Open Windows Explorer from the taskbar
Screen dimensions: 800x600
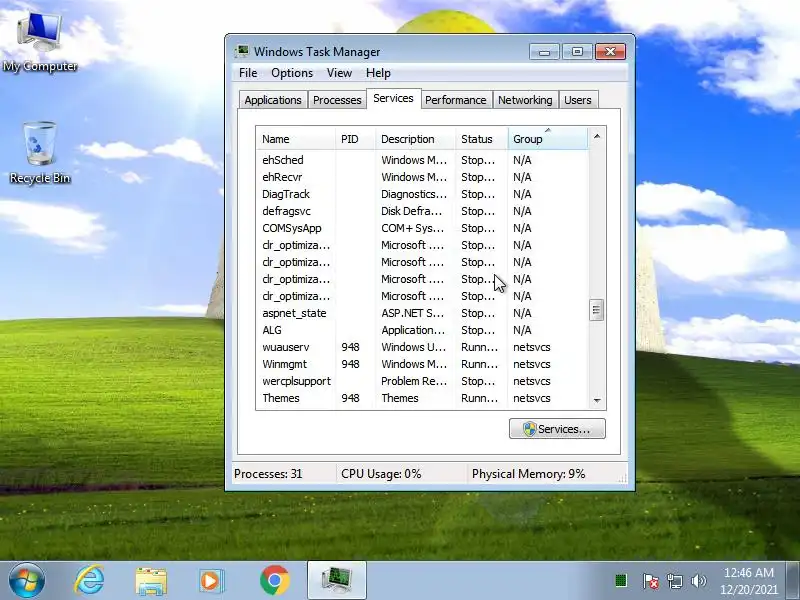[x=151, y=581]
